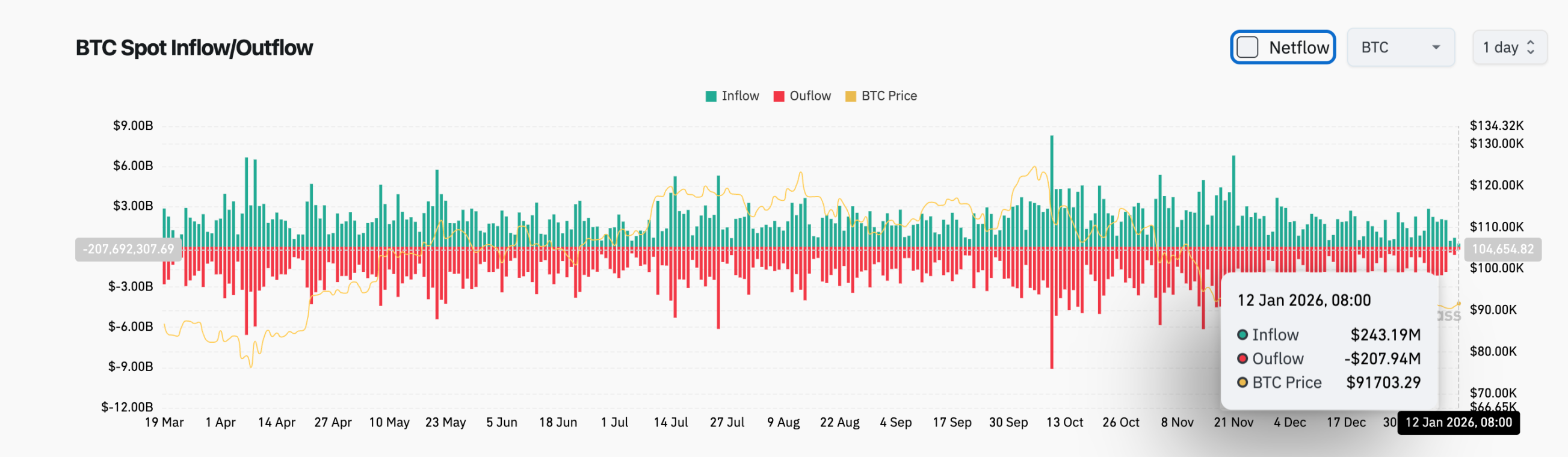Click the -207,692,307.69 left axis marker

(128, 249)
